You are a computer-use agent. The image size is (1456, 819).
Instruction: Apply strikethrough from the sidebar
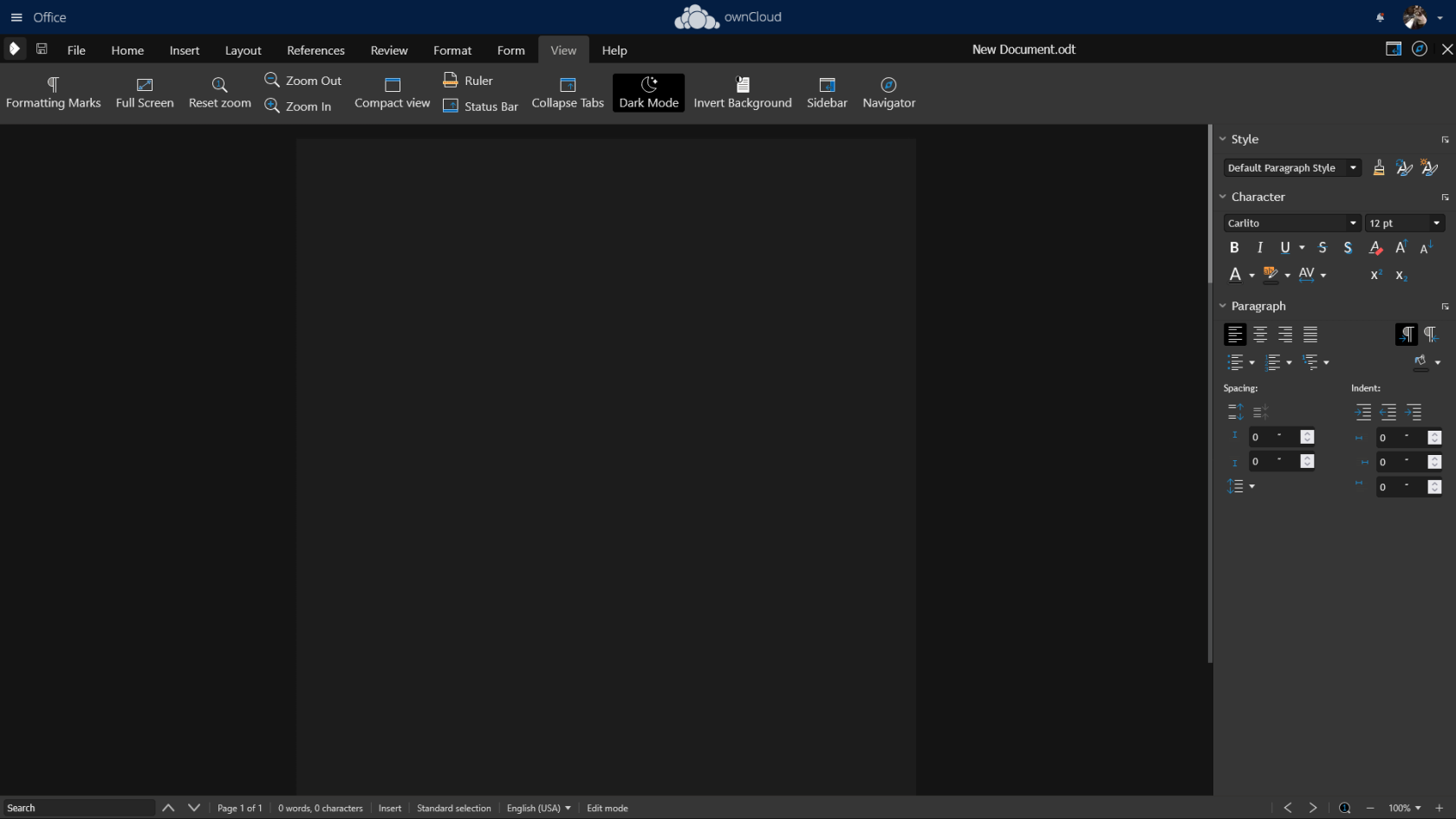(1322, 248)
